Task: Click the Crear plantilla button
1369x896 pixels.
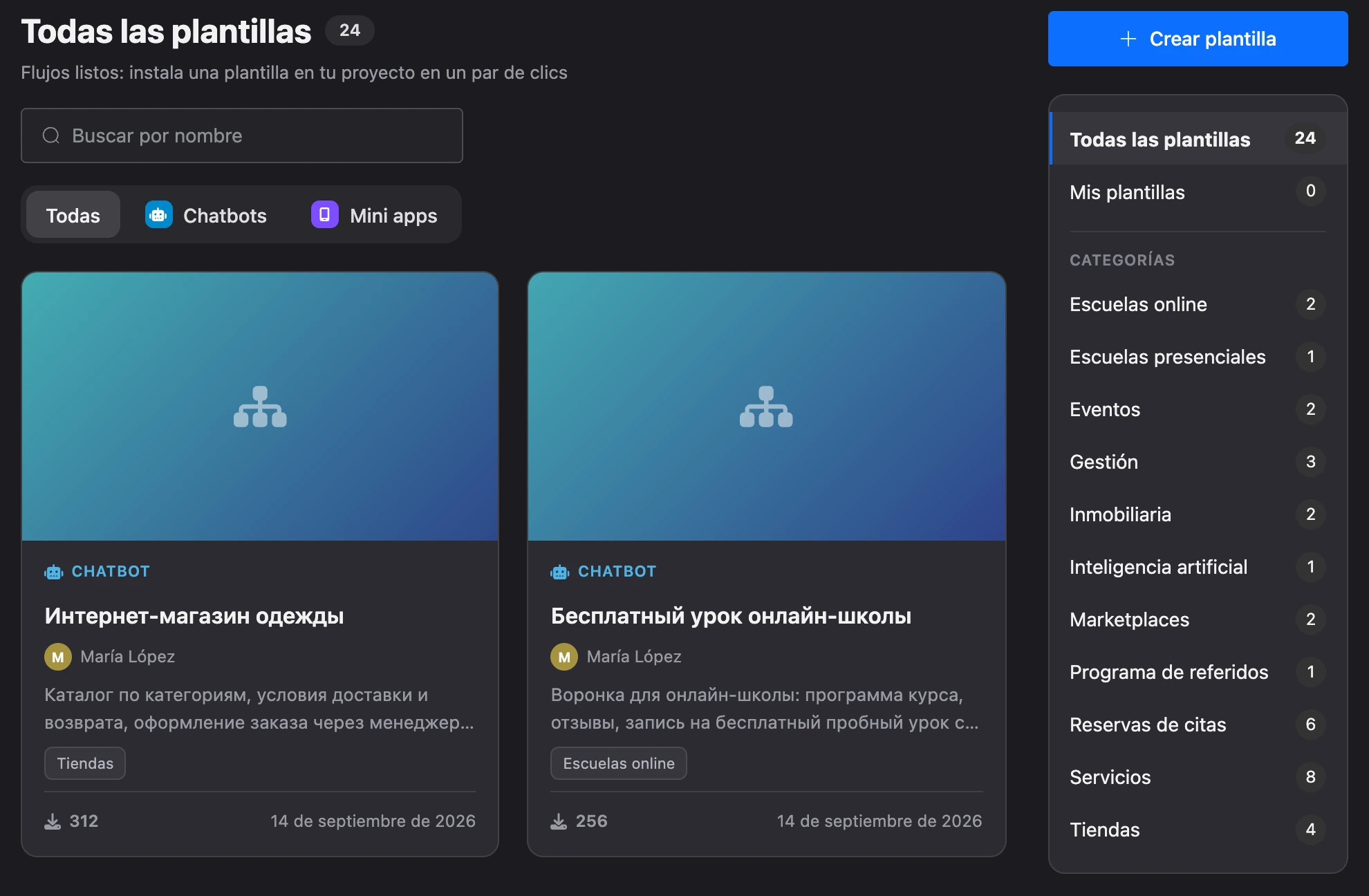Action: click(x=1198, y=39)
